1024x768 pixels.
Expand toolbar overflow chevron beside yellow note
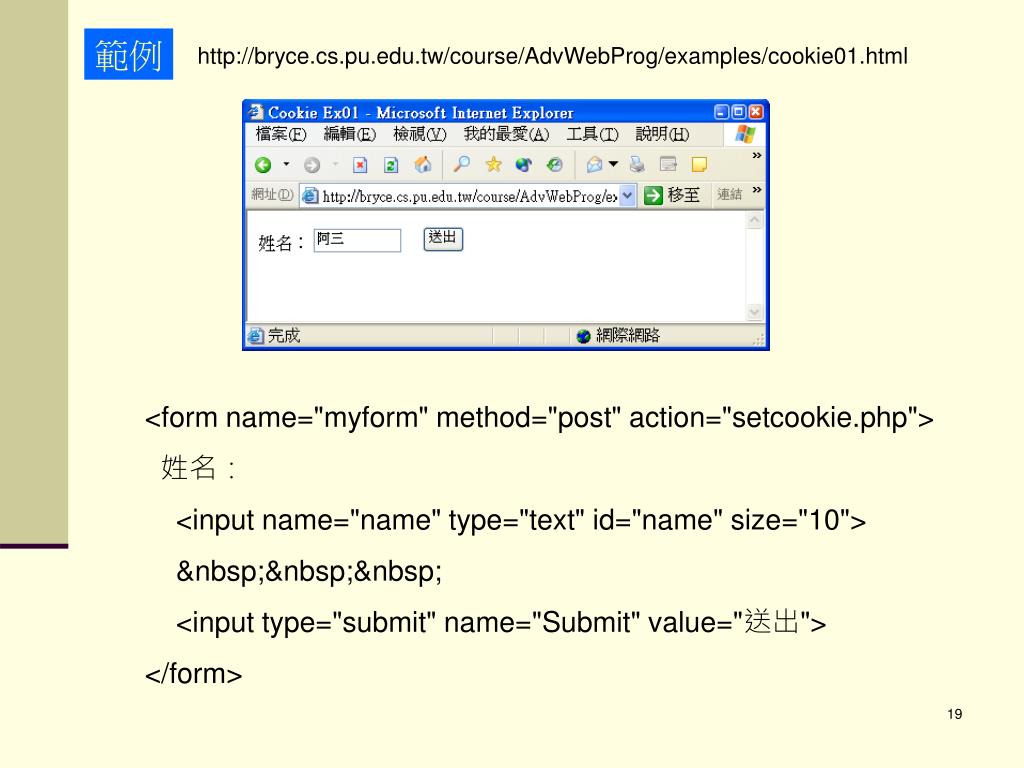(757, 155)
